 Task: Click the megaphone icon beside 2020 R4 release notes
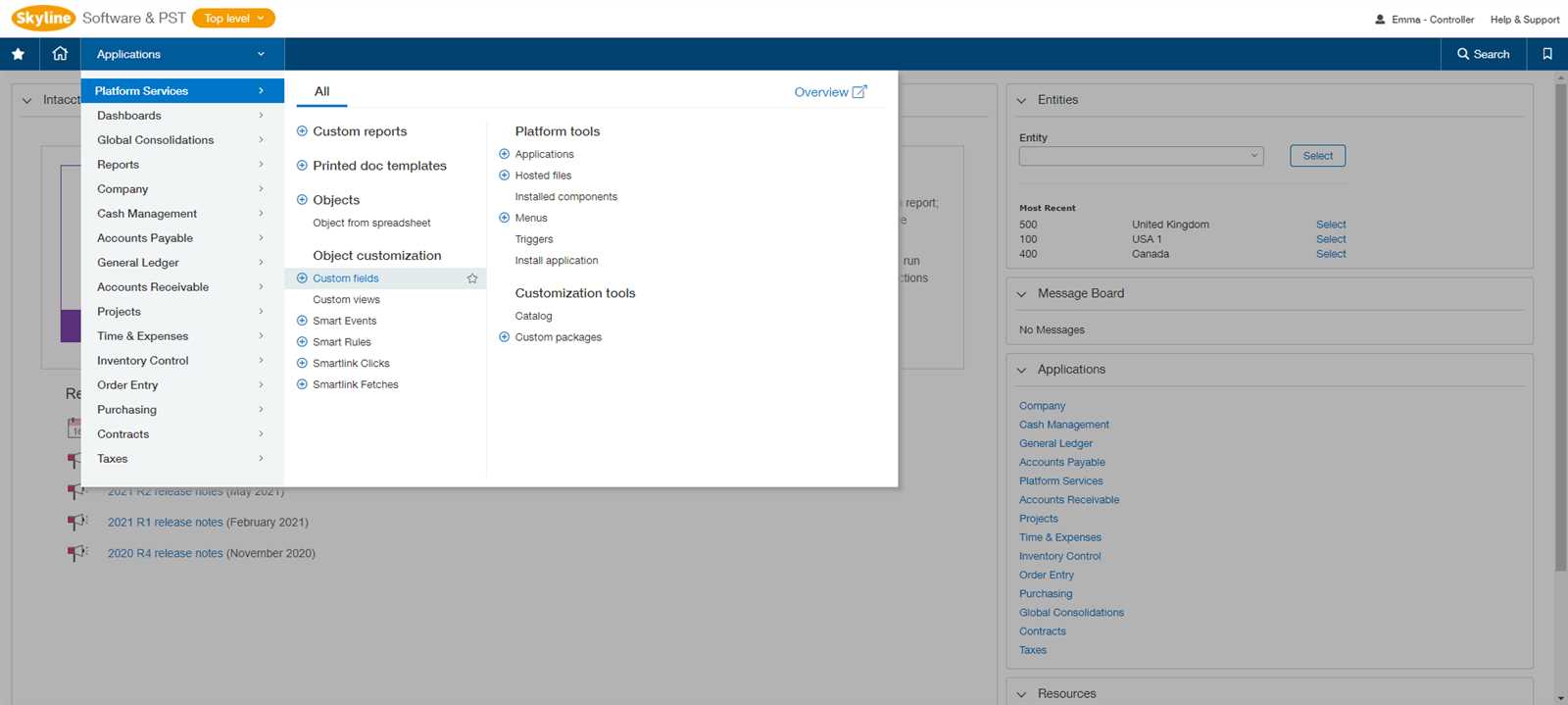tap(76, 553)
